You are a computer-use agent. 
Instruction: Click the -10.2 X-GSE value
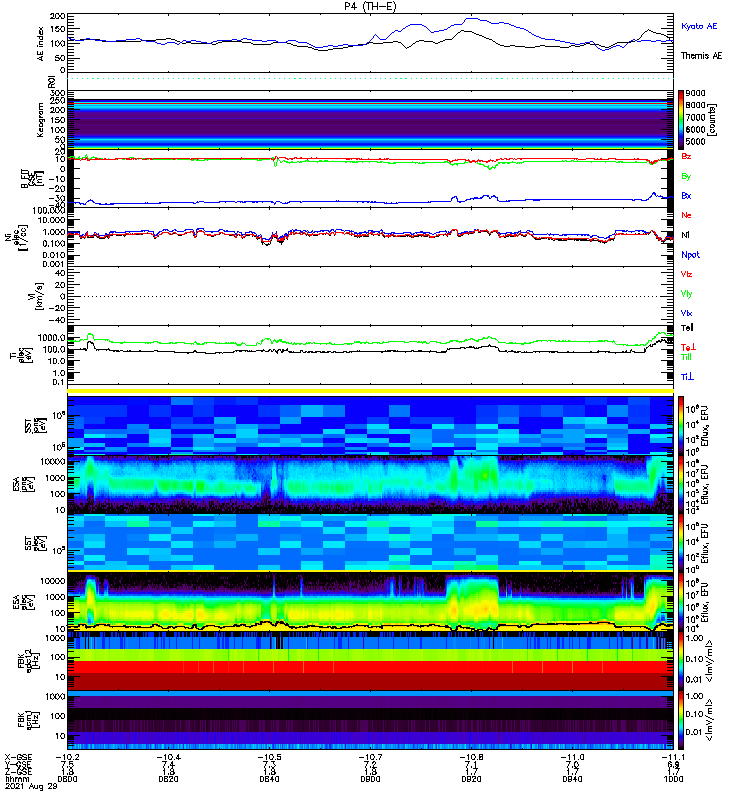[x=67, y=757]
